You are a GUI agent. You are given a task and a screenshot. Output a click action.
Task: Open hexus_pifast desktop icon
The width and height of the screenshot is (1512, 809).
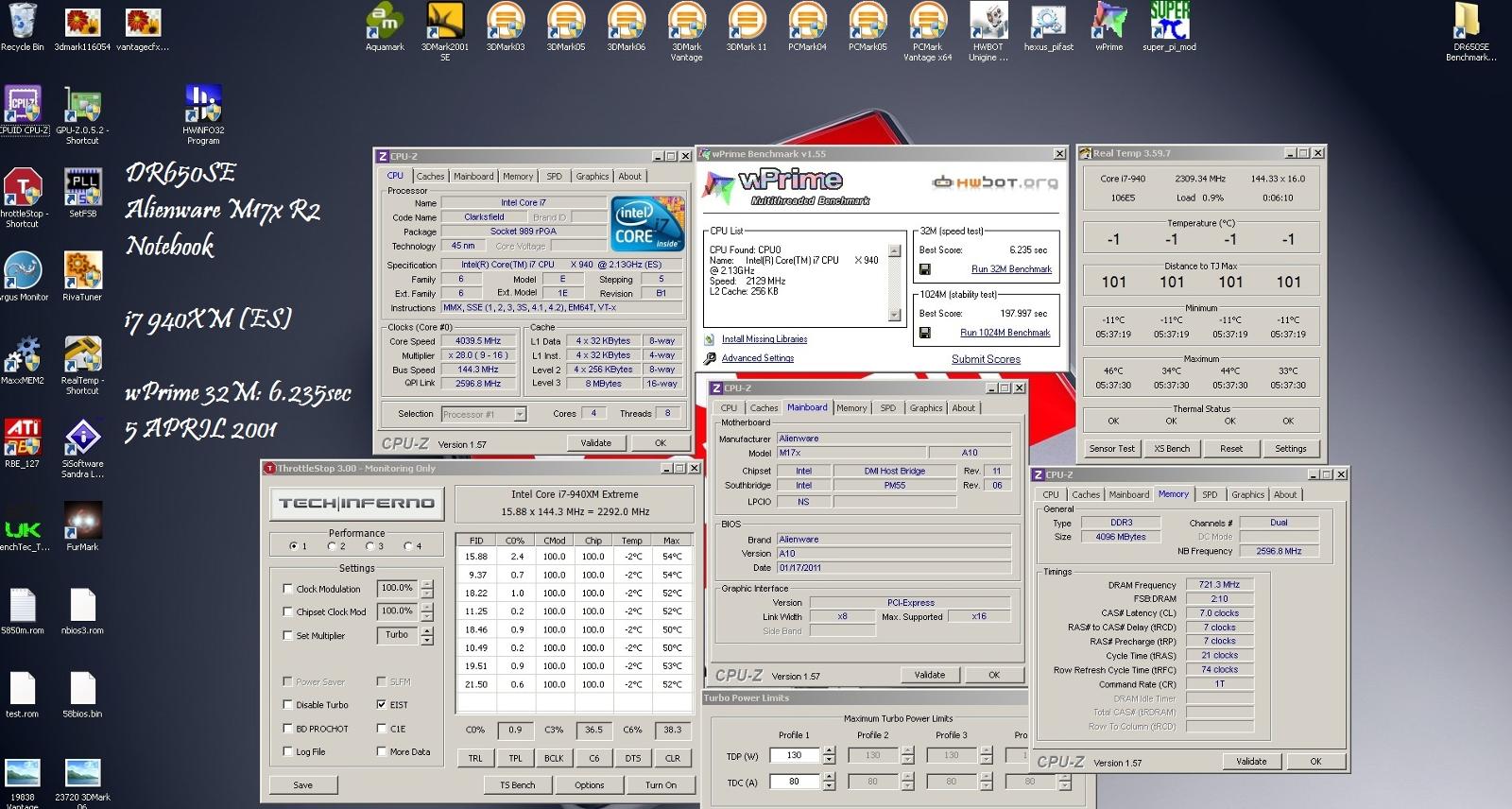[x=1048, y=26]
